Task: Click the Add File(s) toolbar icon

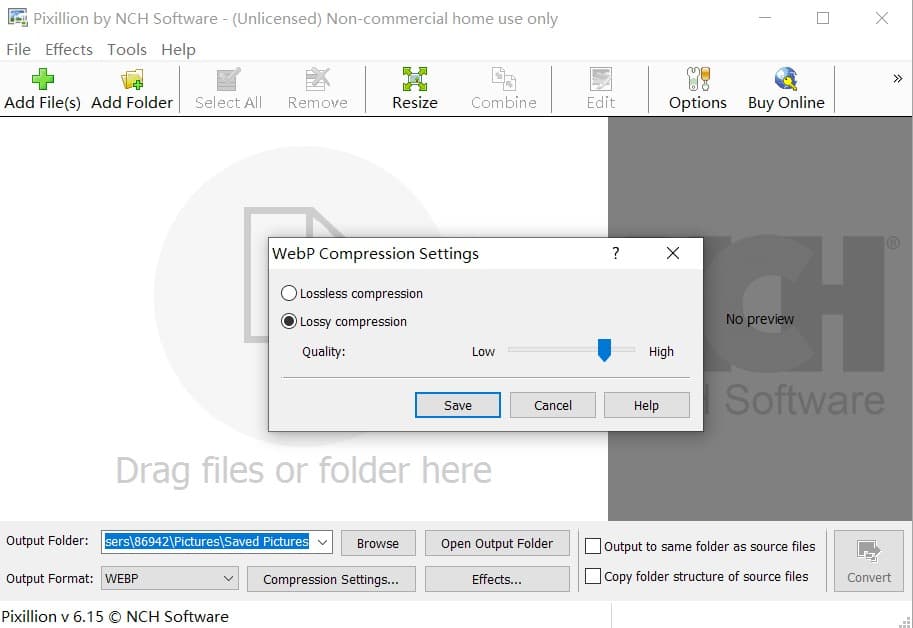Action: 42,80
